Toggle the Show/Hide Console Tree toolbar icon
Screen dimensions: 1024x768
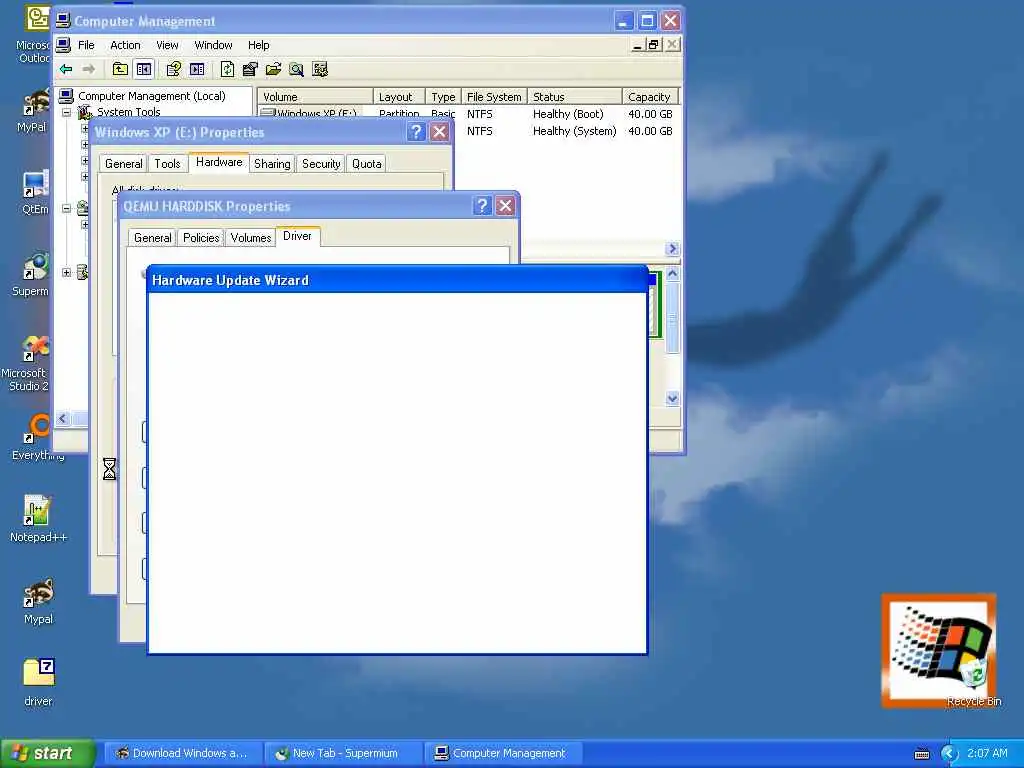point(144,69)
